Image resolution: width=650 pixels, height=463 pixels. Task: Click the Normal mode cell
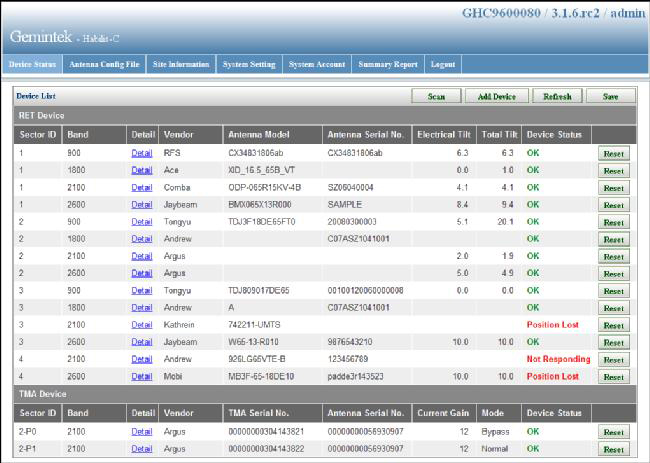coord(495,449)
